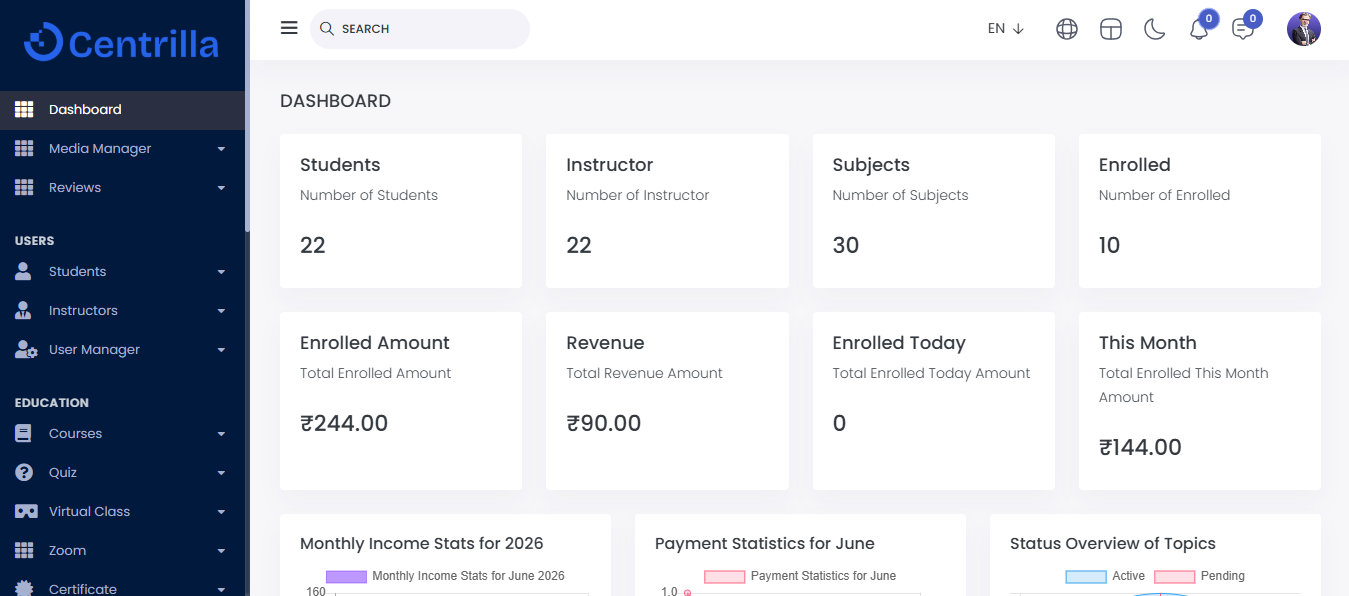
Task: Toggle Monthly Income Stats purple legend swatch
Action: tap(346, 576)
